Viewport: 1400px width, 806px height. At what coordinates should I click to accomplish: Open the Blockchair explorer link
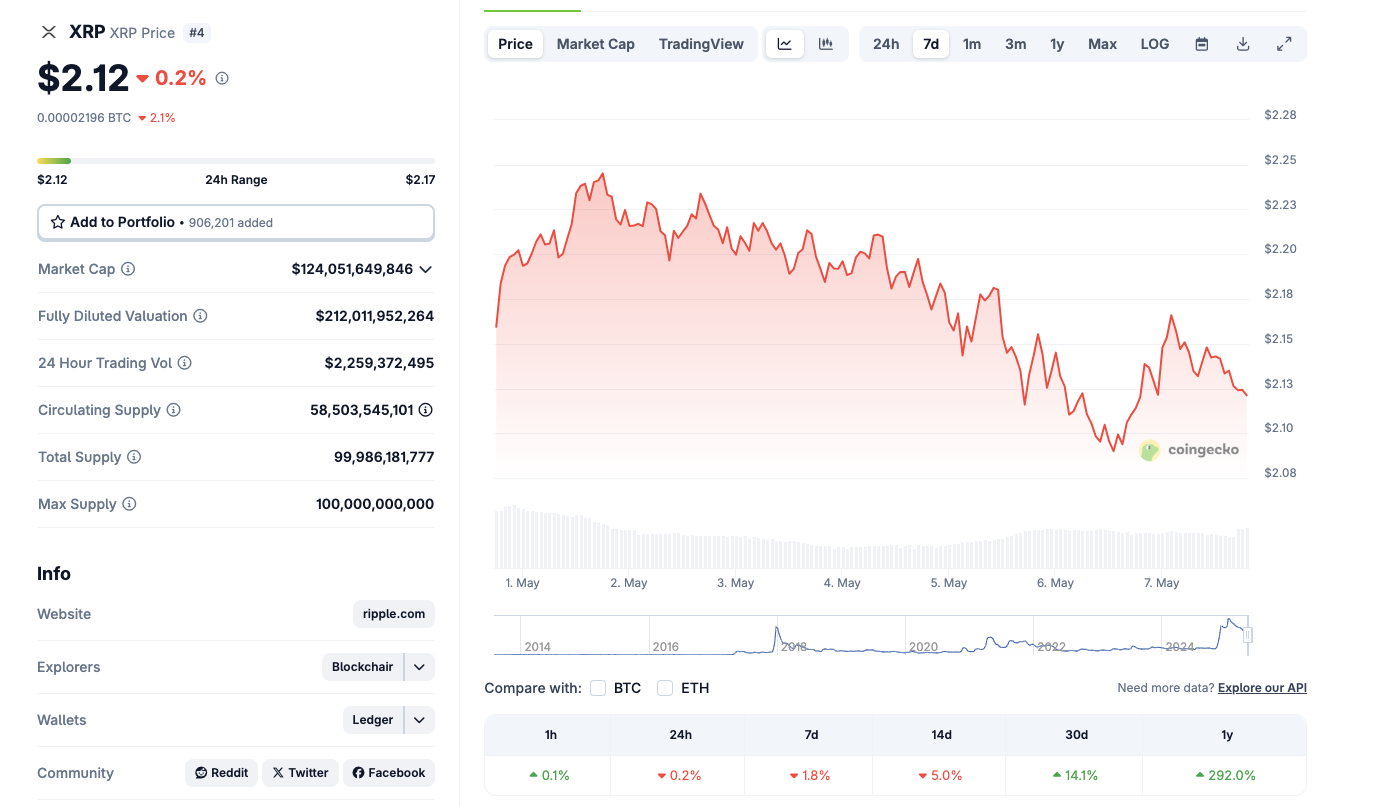363,667
